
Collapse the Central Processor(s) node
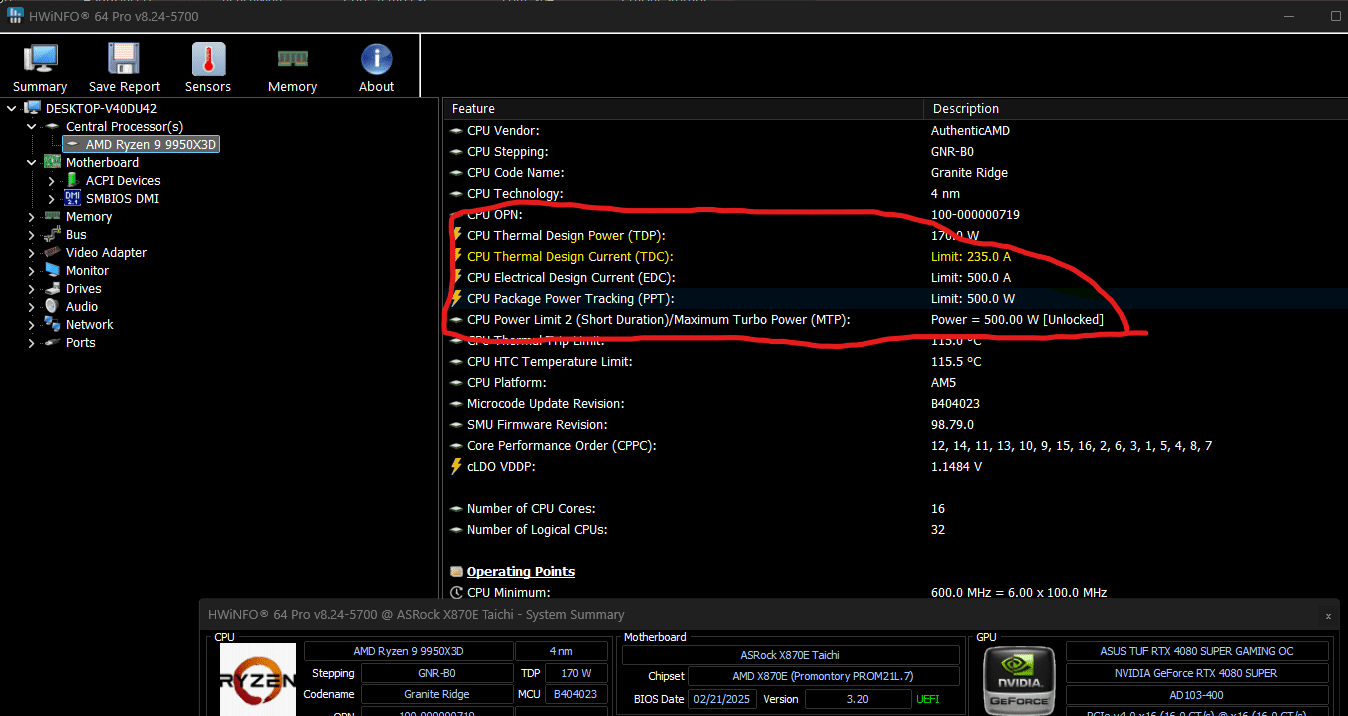32,126
